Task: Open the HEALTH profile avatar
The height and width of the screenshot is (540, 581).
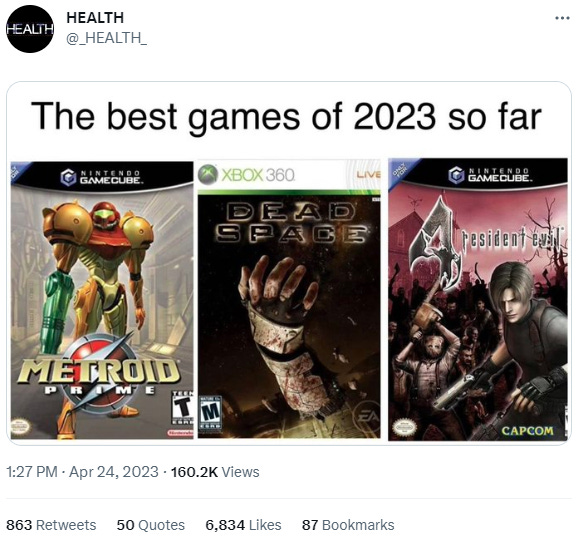Action: pyautogui.click(x=30, y=29)
